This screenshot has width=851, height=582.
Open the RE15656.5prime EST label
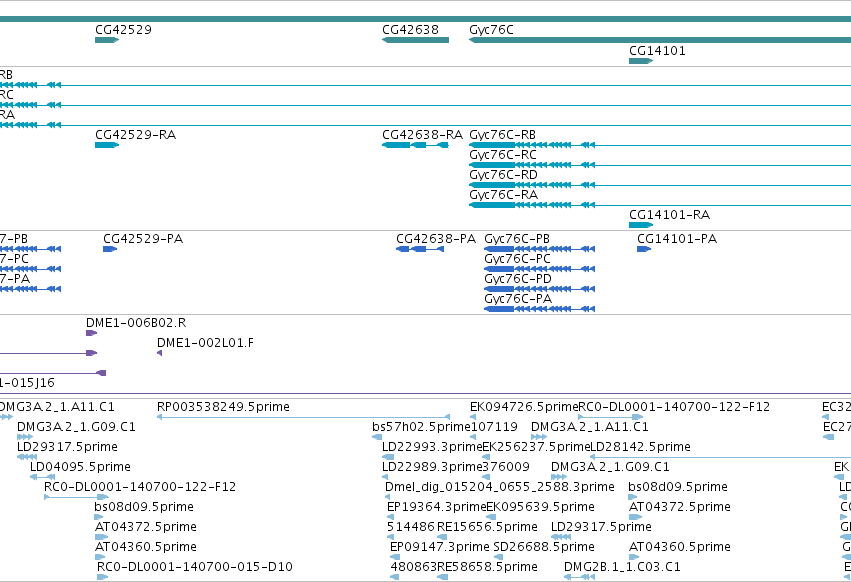487,528
